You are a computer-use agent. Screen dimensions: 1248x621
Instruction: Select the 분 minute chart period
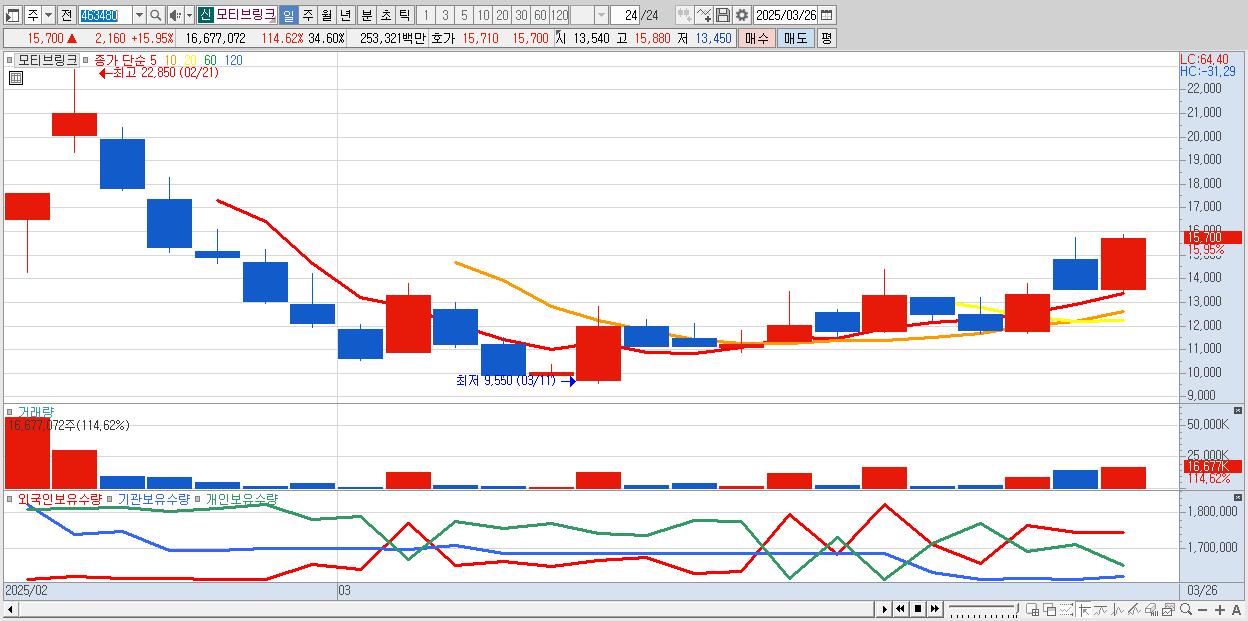(x=366, y=15)
